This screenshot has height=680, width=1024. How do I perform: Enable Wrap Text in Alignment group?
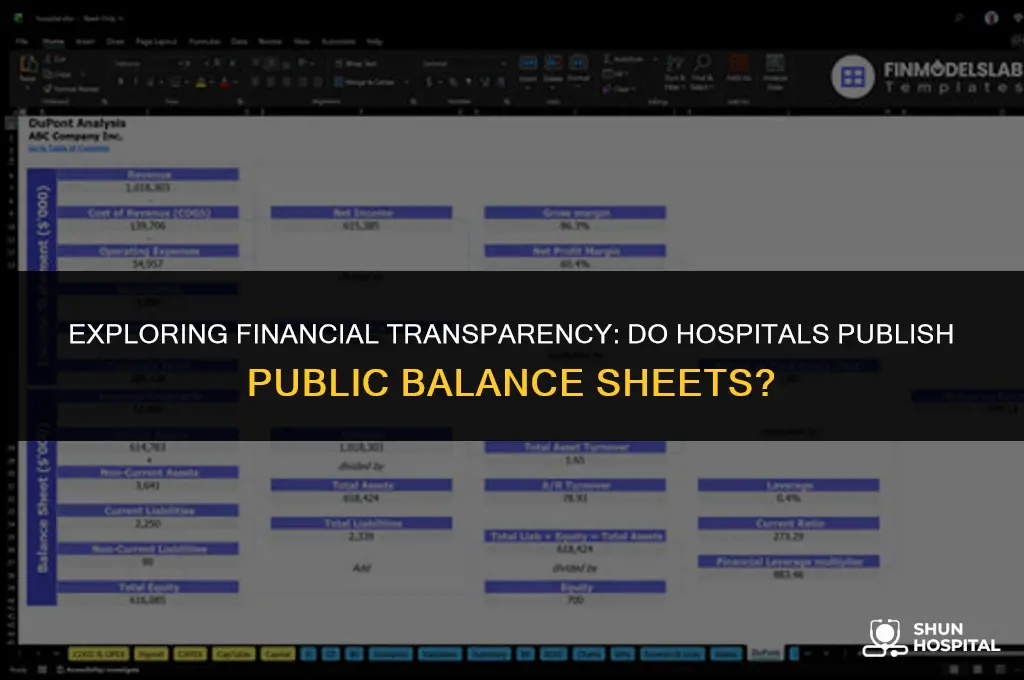point(356,64)
